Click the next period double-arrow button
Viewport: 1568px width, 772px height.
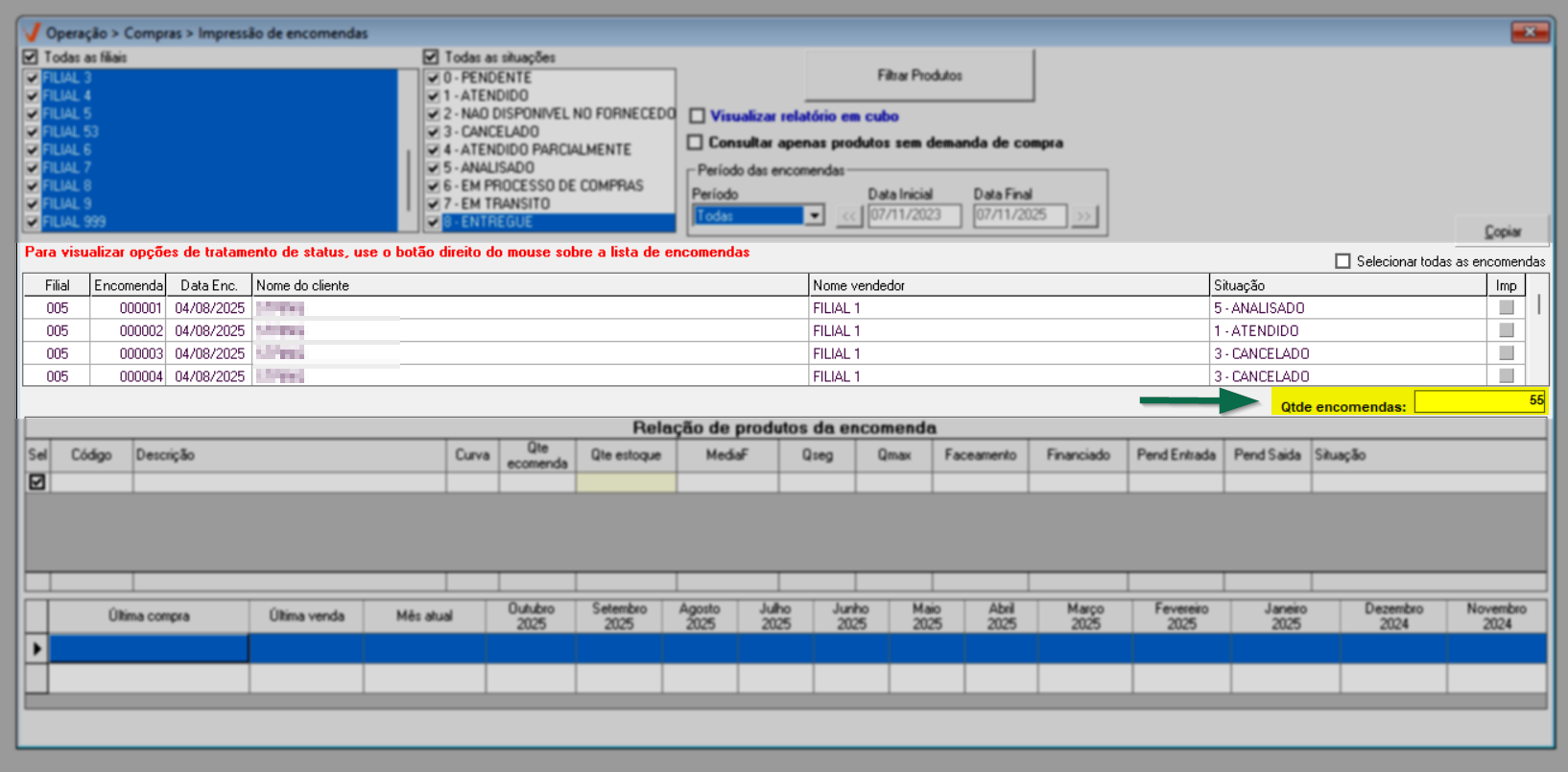[x=1083, y=216]
